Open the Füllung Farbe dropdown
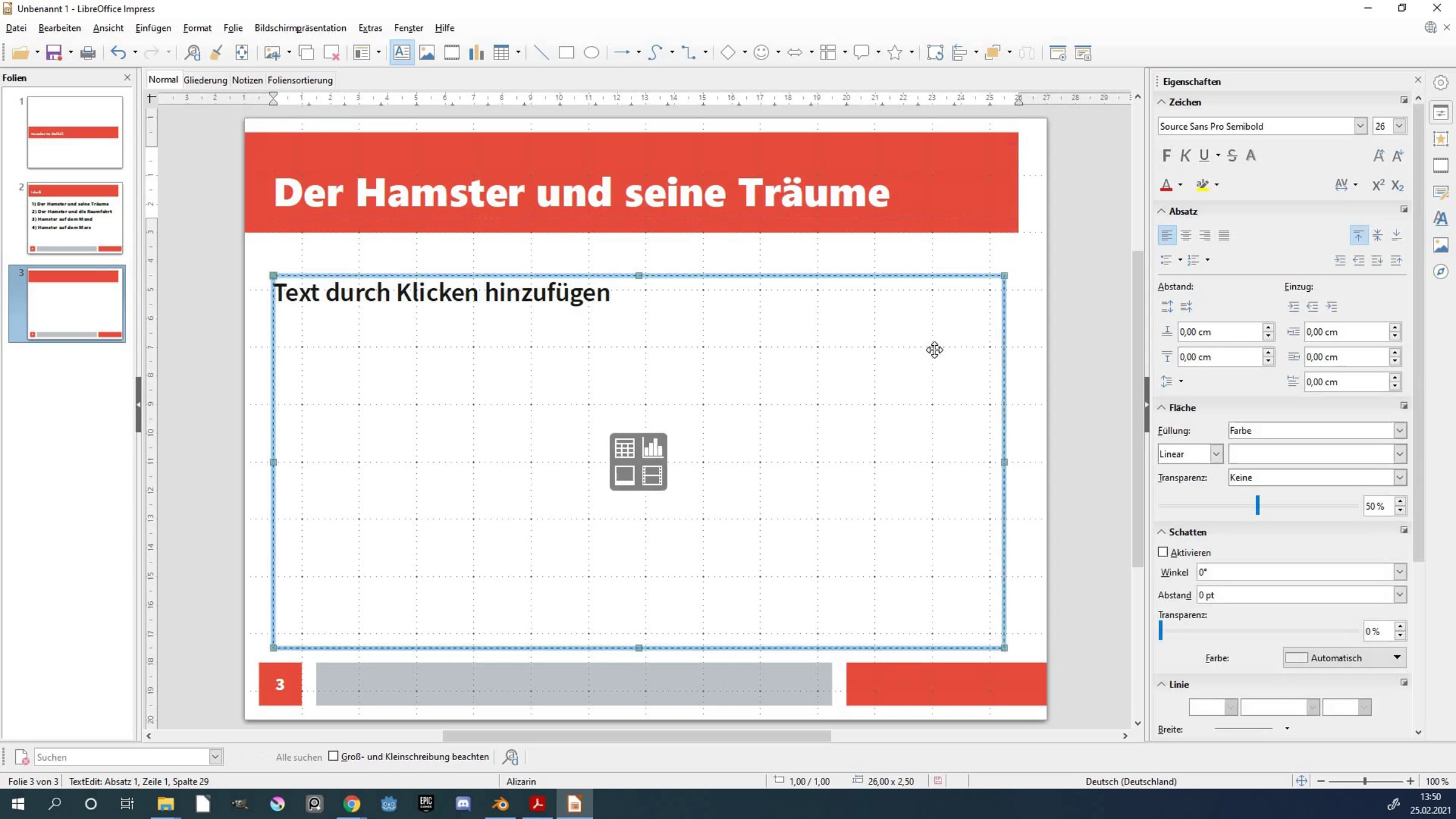 pos(1399,431)
